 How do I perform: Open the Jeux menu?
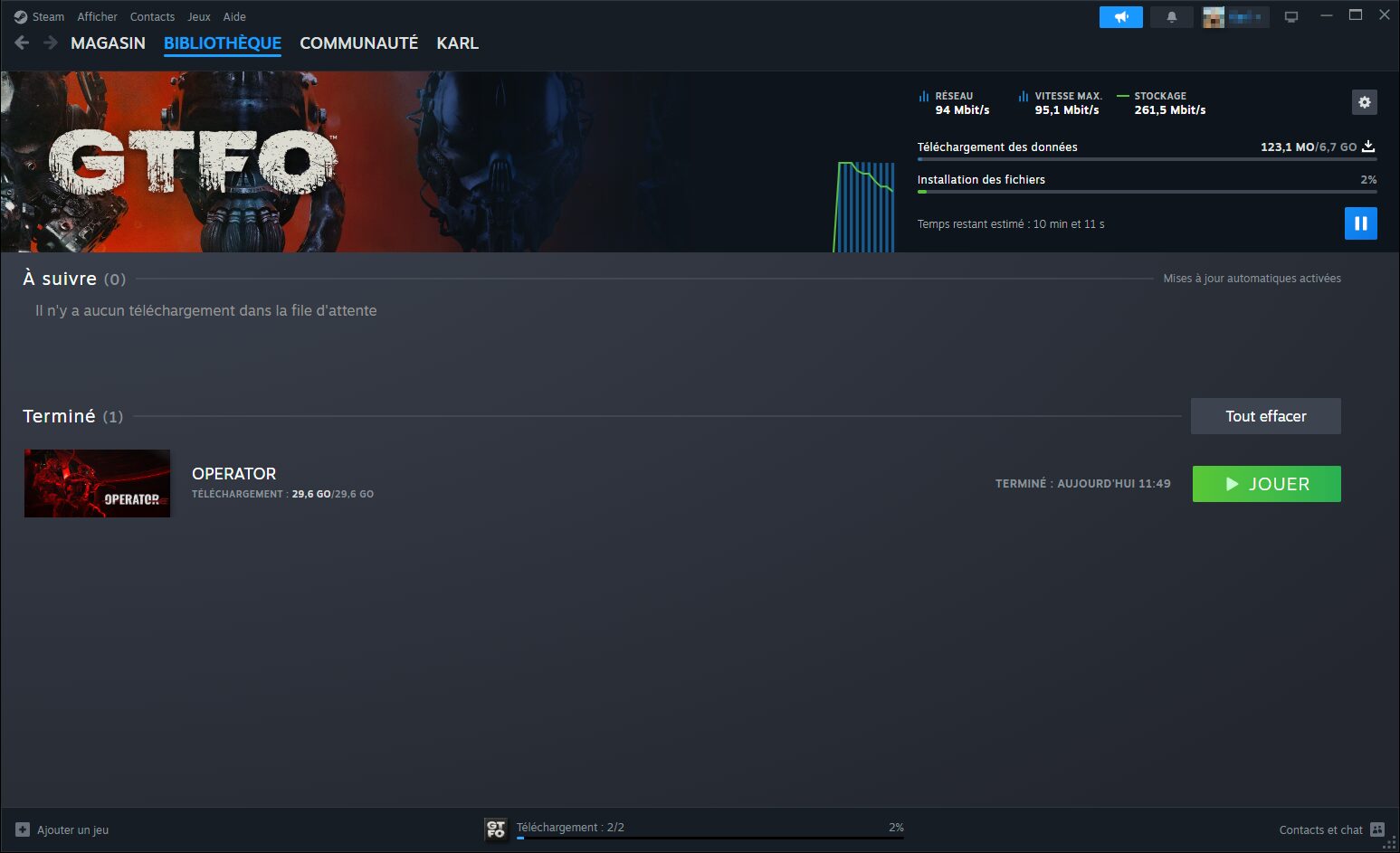point(199,16)
